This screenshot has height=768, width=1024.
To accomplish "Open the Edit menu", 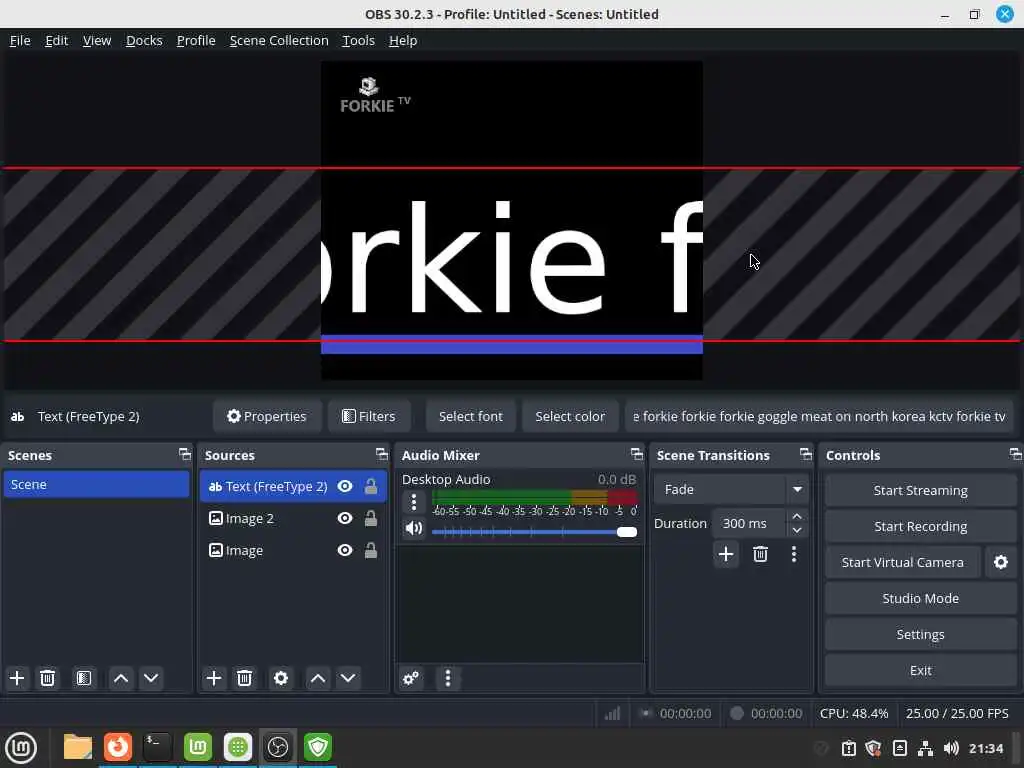I will [x=57, y=40].
